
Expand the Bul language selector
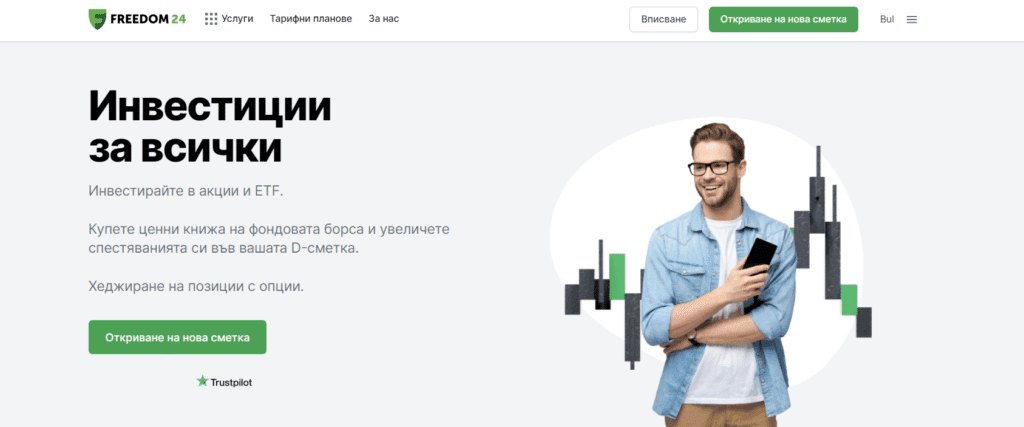pyautogui.click(x=887, y=20)
